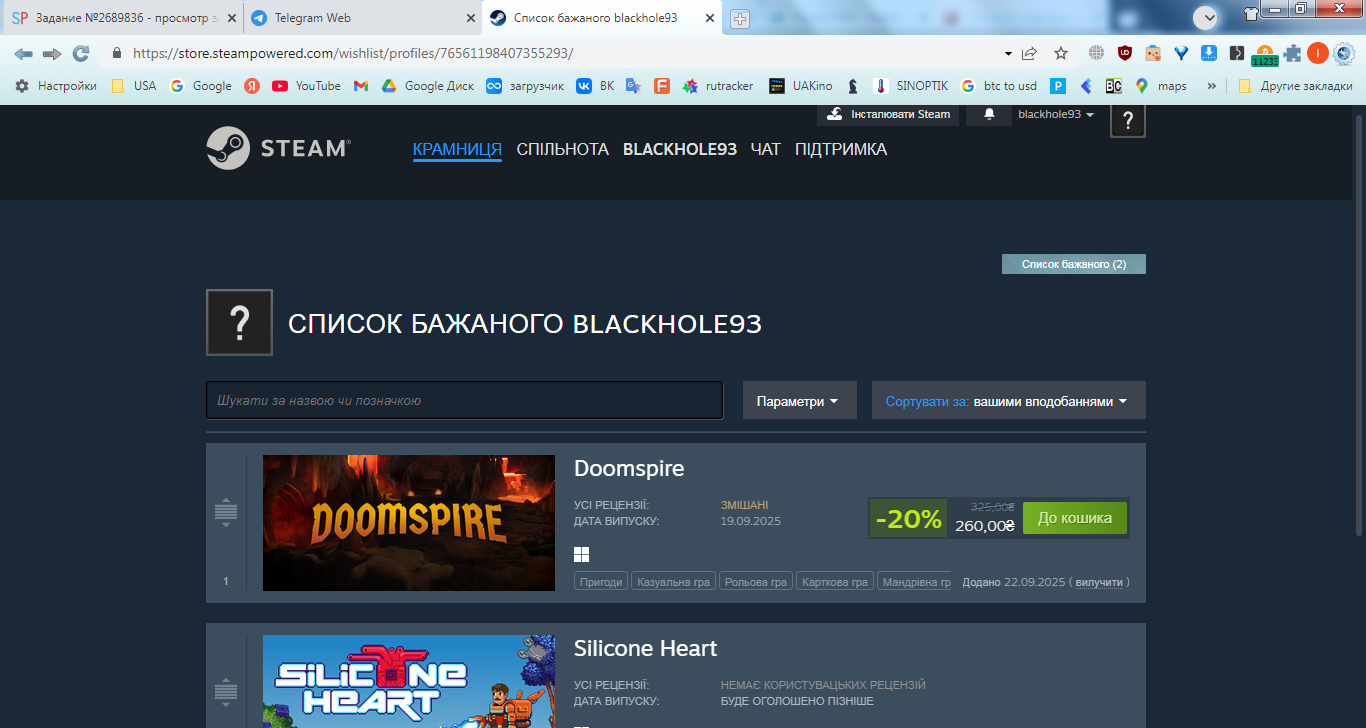Open the Google Translate bookmark icon

coord(633,86)
